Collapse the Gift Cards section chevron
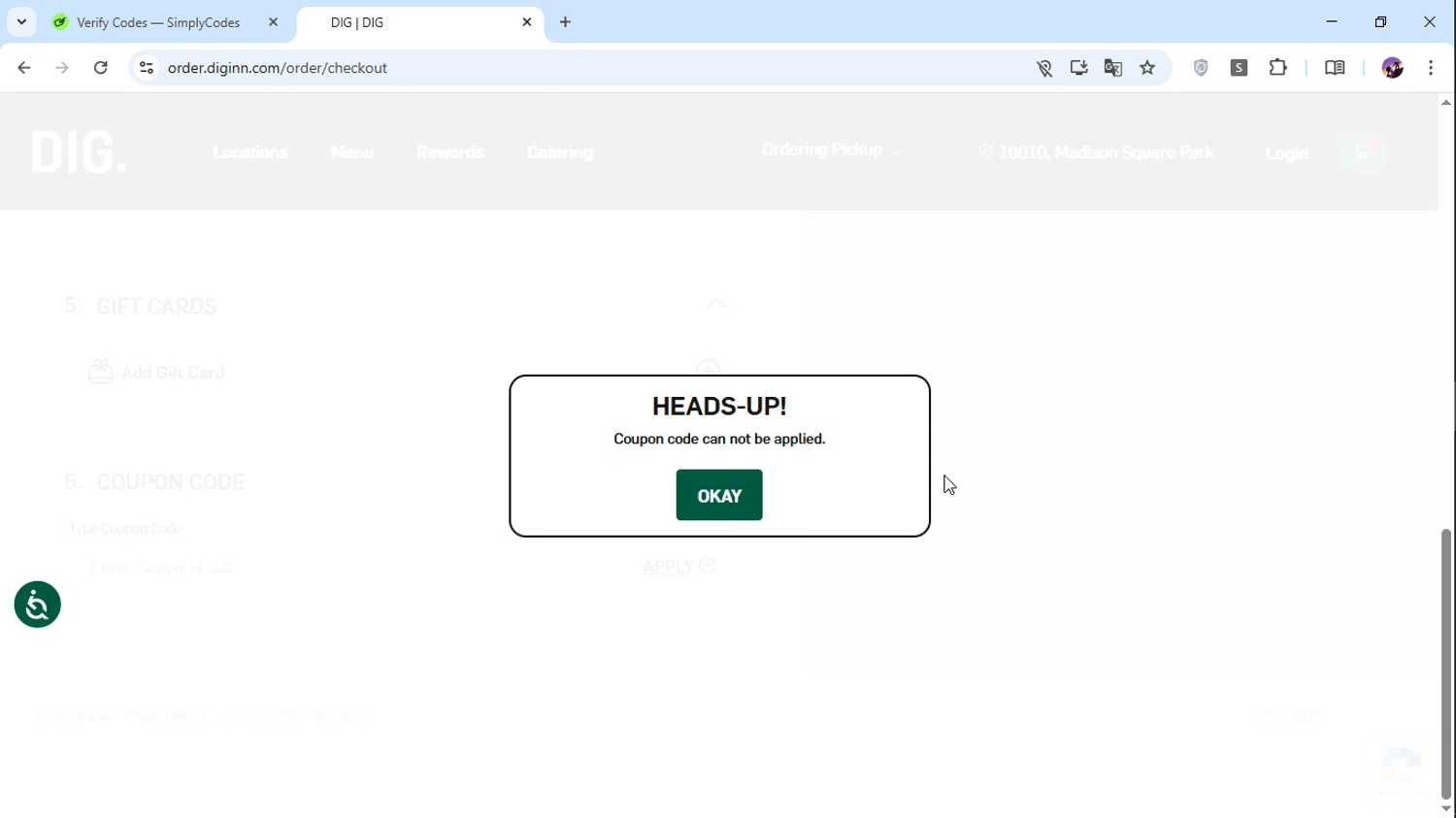Viewport: 1456px width, 818px height. (x=716, y=304)
